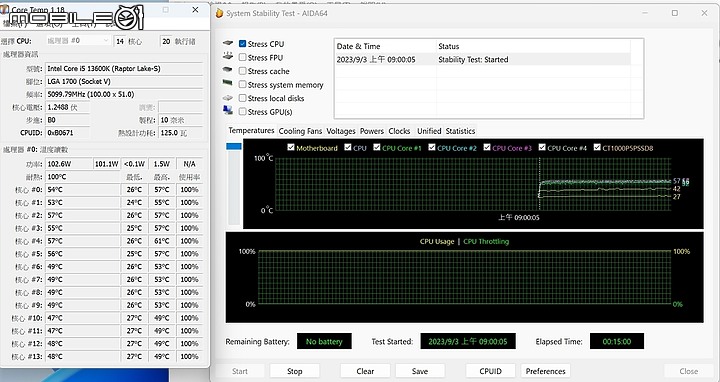This screenshot has height=382, width=720.
Task: Click the 5099.79MHz frequency field
Action: tap(124, 94)
